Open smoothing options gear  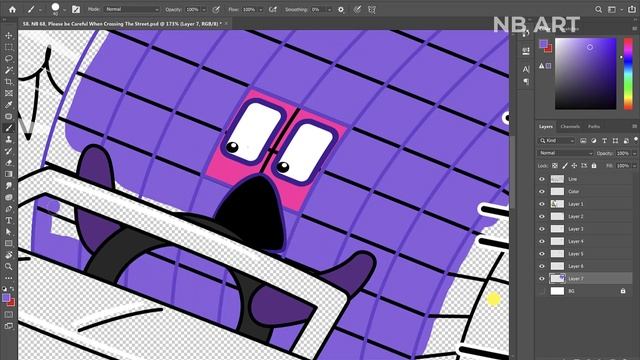[341, 9]
